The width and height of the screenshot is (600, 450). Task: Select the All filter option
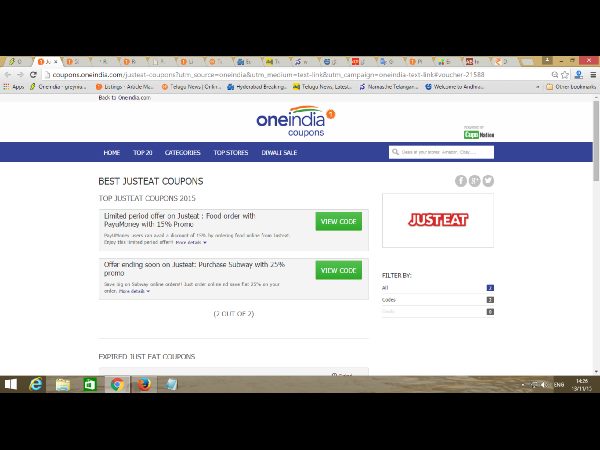(386, 287)
